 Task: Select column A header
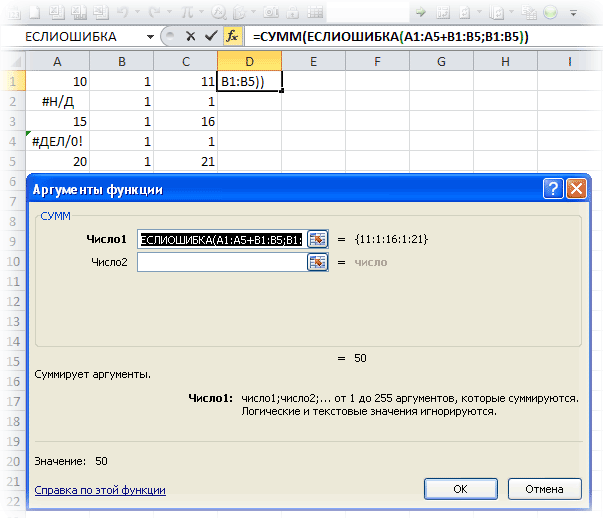click(57, 61)
